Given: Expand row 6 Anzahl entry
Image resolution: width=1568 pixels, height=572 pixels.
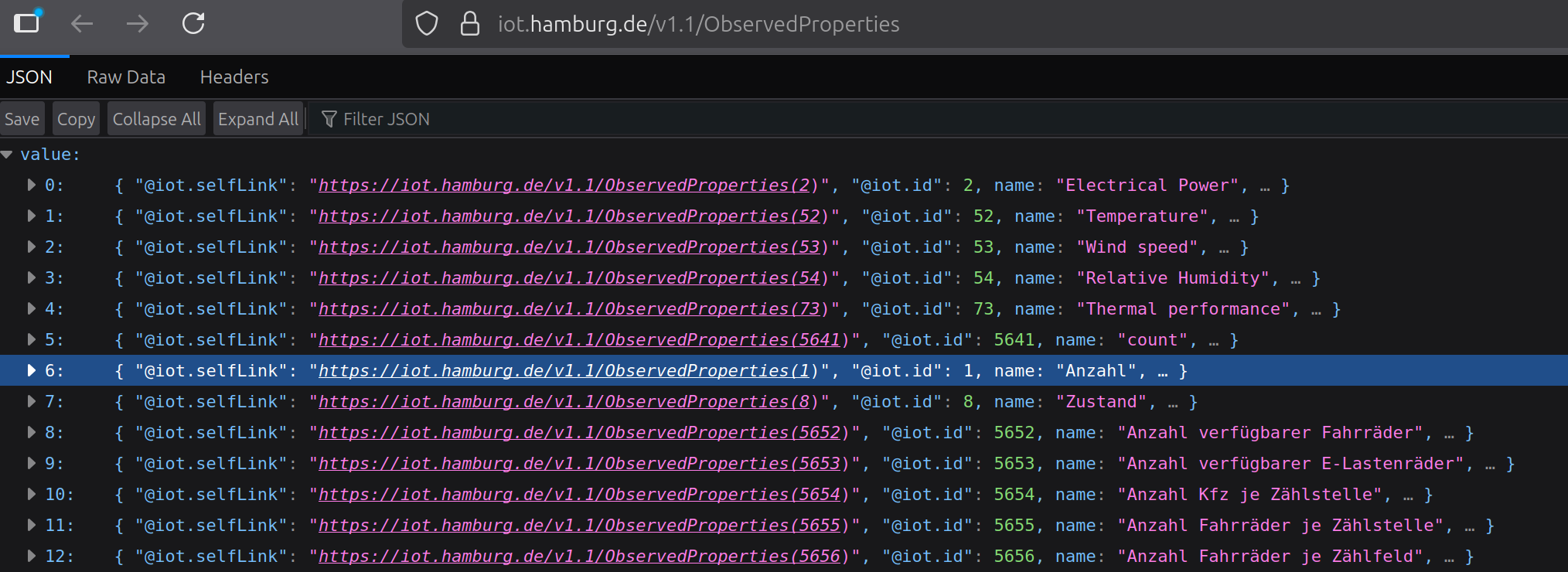Looking at the screenshot, I should [x=32, y=370].
